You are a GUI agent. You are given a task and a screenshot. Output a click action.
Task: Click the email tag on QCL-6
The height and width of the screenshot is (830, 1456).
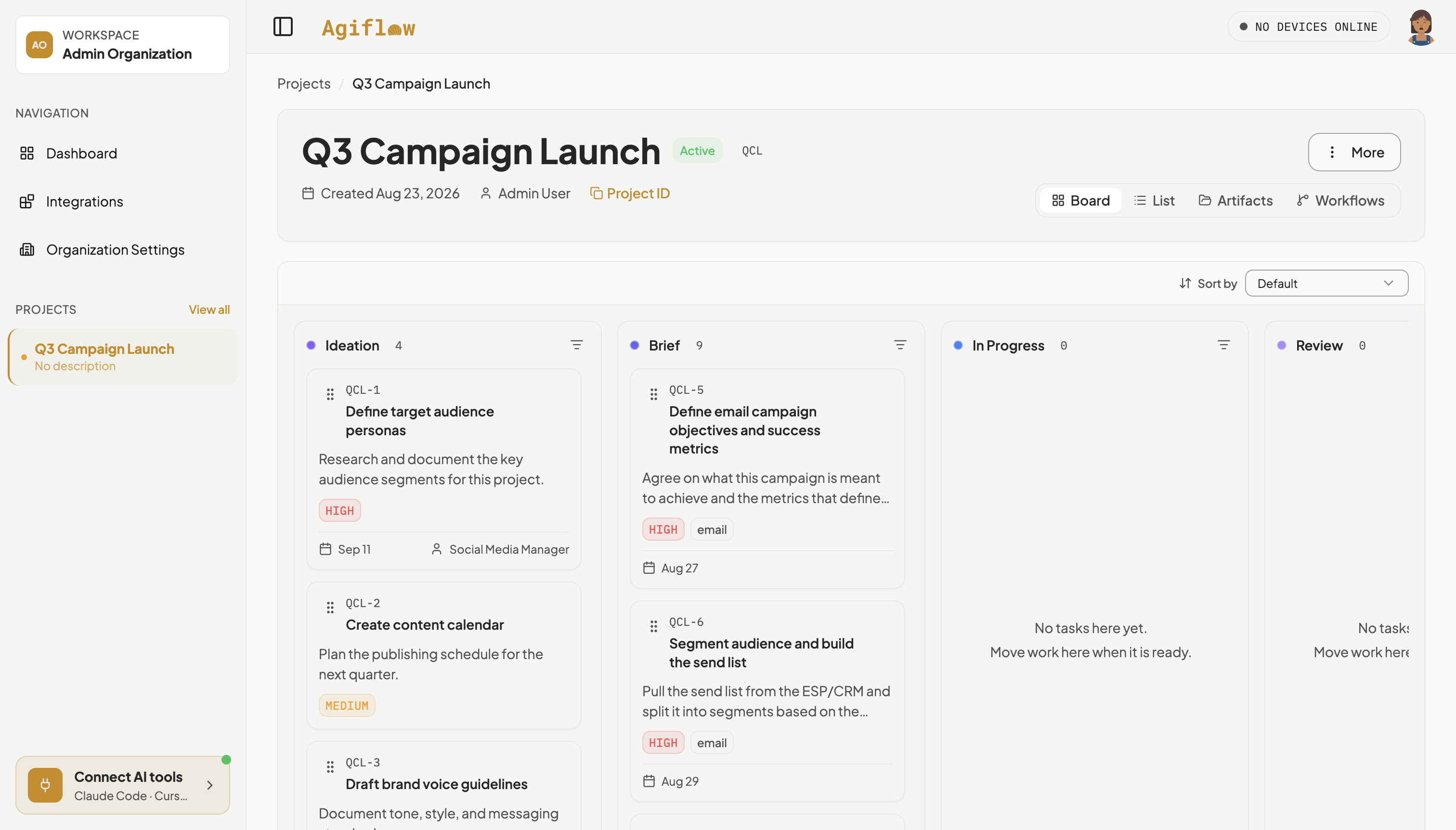712,743
